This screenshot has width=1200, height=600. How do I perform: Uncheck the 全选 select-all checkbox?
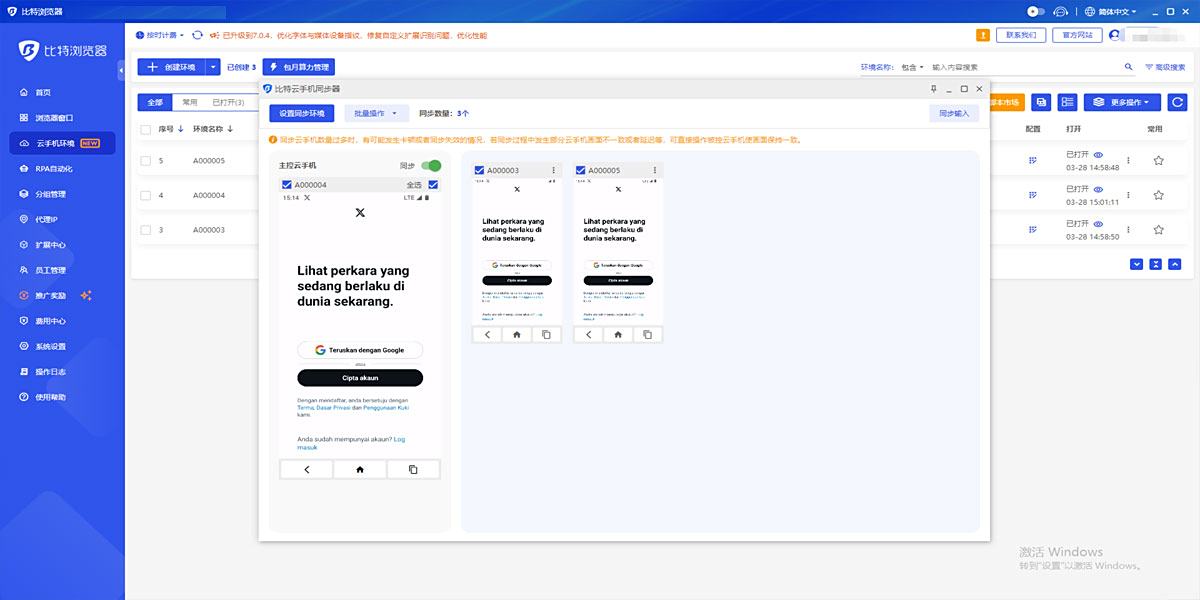pyautogui.click(x=433, y=185)
